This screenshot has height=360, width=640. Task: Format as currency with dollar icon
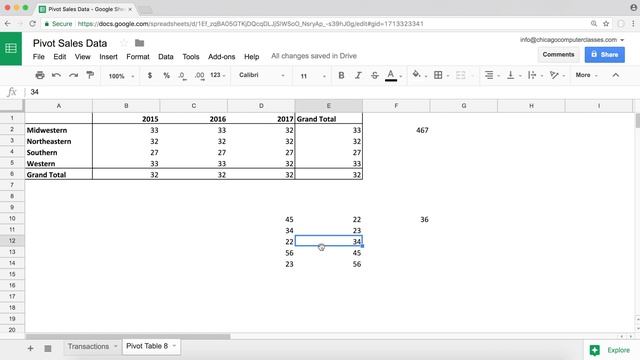coord(150,76)
